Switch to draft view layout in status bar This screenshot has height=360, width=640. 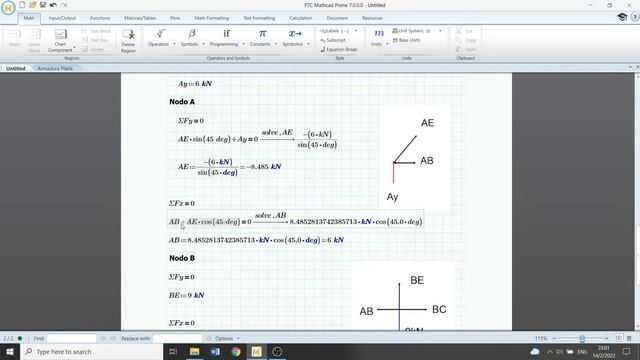pyautogui.click(x=629, y=338)
